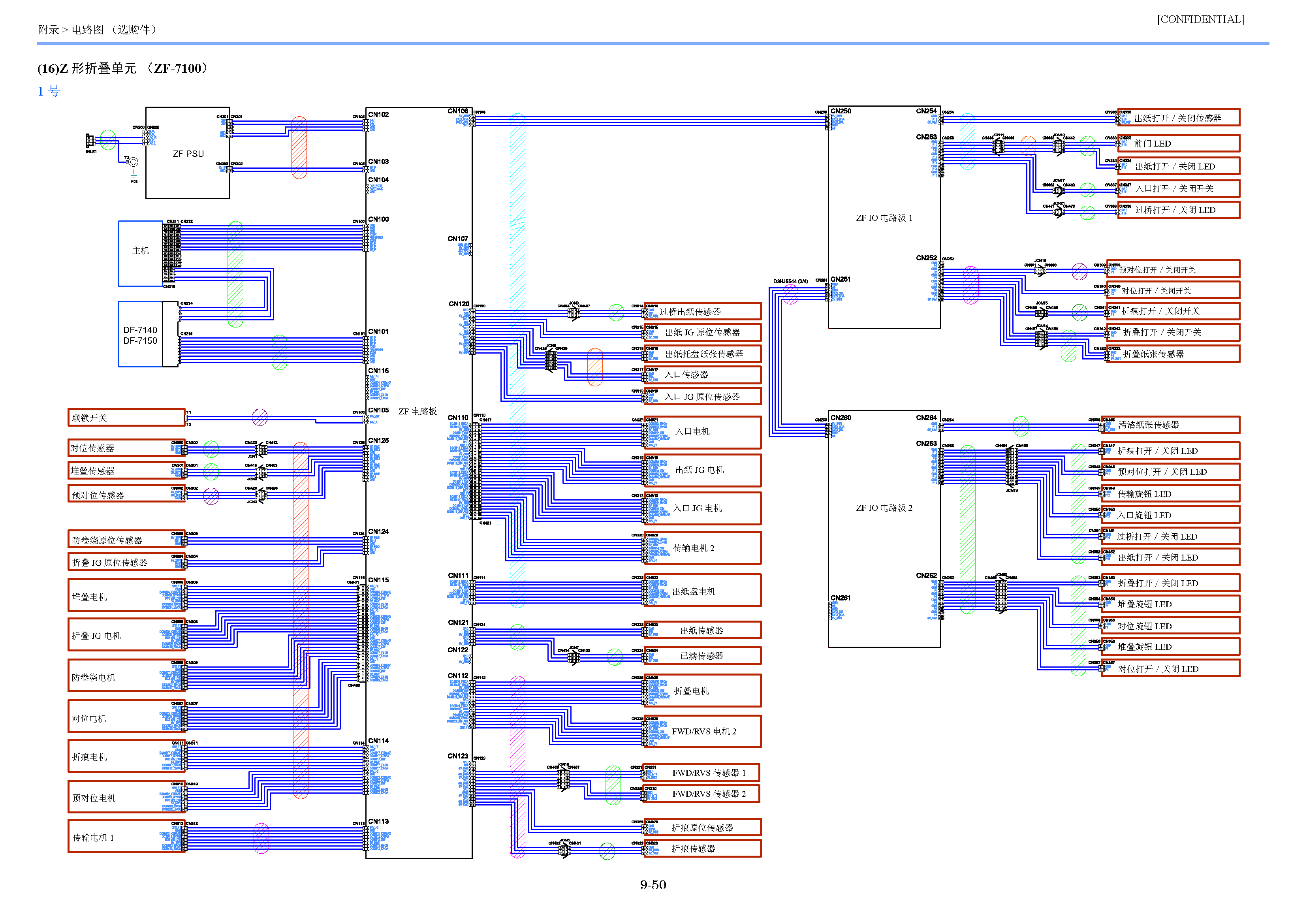The image size is (1307, 924).
Task: Click the 折叠 JG 原位传感器 label
Action: click(109, 563)
